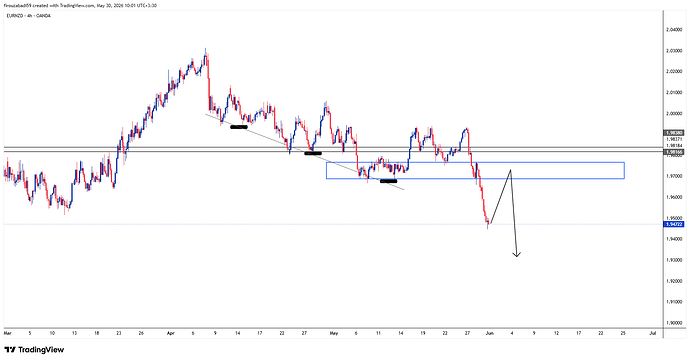Click the May label on the time axis
The height and width of the screenshot is (360, 690).
[334, 333]
